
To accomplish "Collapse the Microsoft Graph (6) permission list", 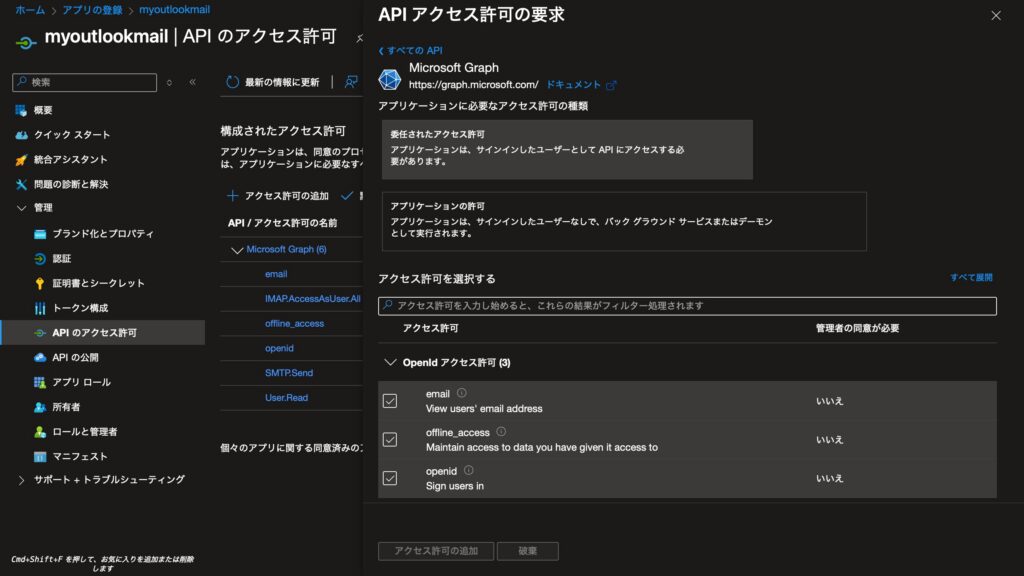I will 237,250.
